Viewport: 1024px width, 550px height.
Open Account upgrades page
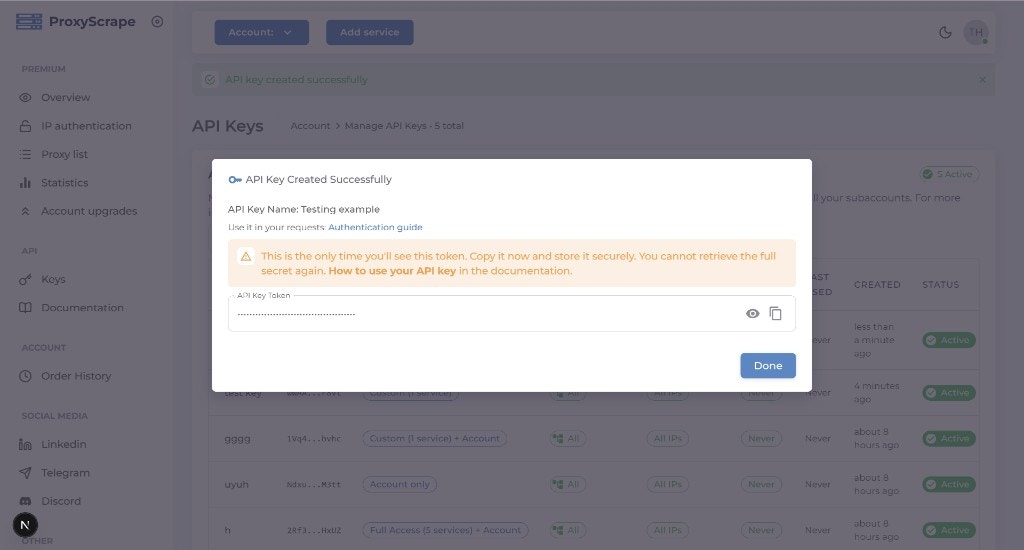coord(89,211)
